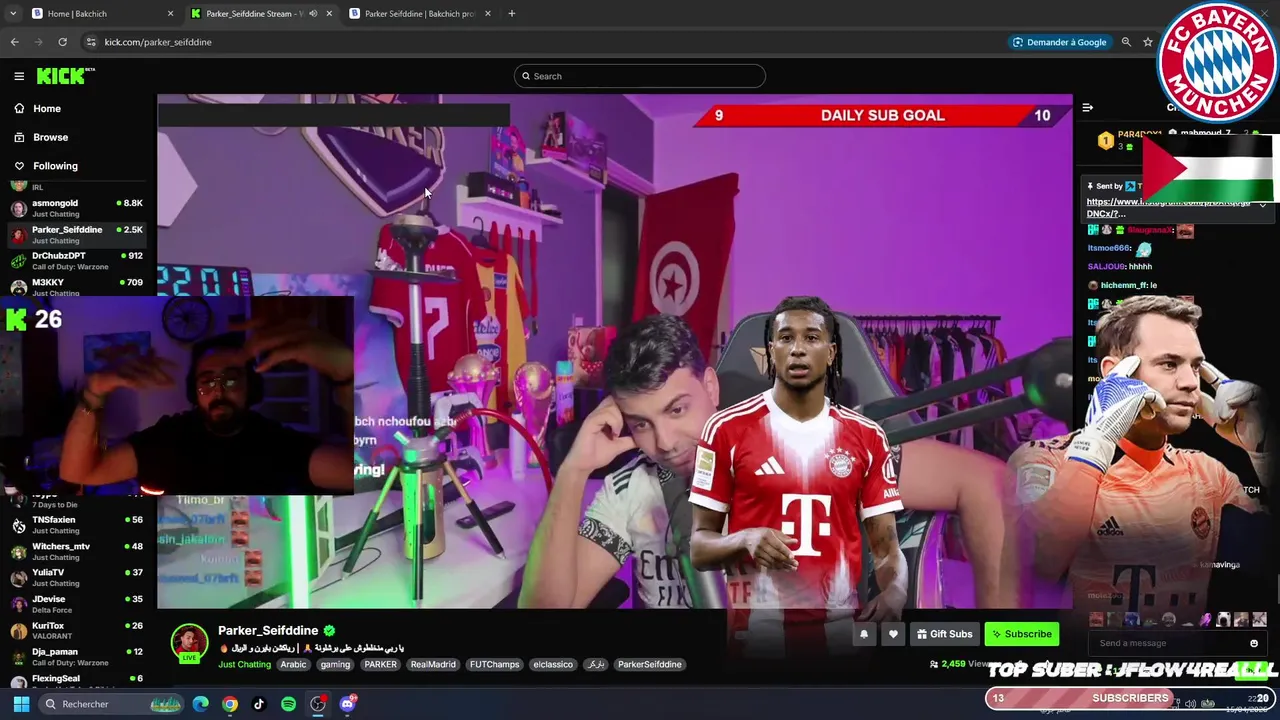1280x720 pixels.
Task: Click the Parker_Seifddine streamer avatar
Action: 189,643
